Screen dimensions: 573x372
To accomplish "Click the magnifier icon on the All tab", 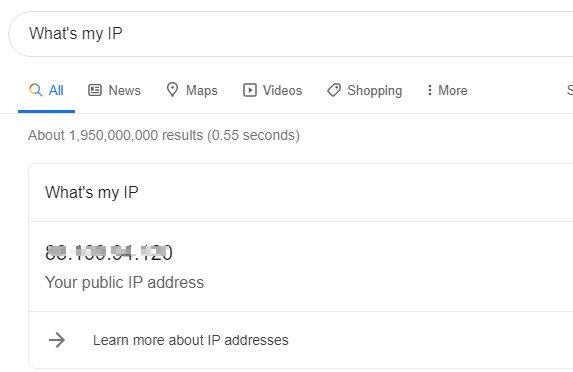I will point(35,90).
